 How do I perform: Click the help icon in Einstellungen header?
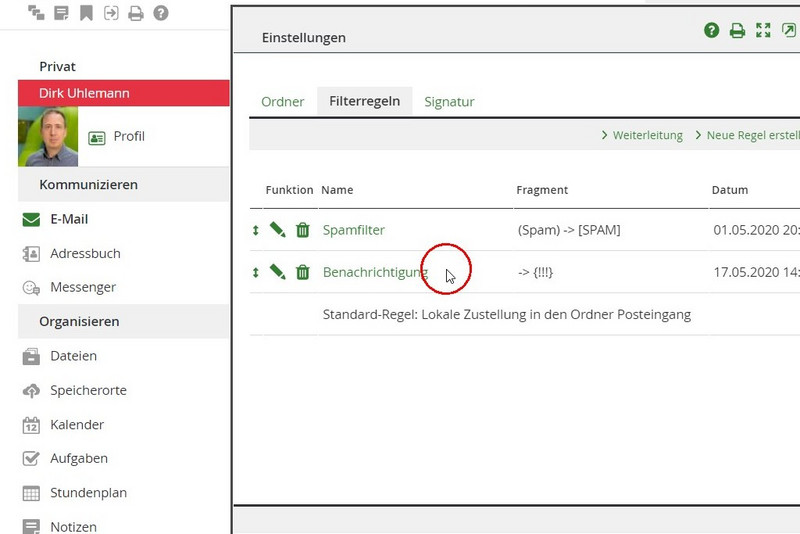tap(712, 31)
